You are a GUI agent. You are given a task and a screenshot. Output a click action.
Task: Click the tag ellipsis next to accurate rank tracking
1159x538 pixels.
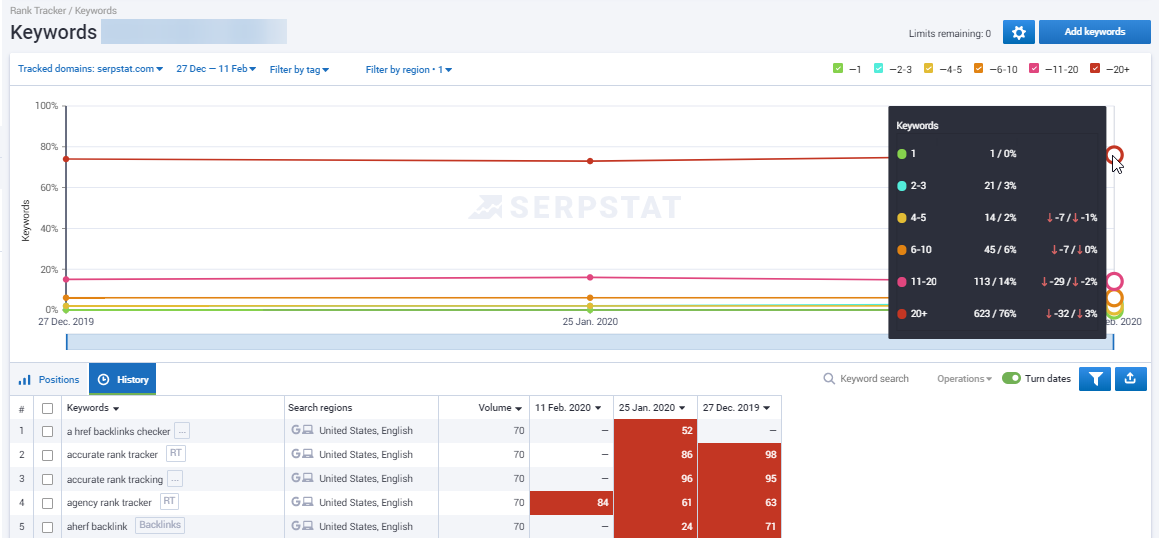tap(175, 479)
